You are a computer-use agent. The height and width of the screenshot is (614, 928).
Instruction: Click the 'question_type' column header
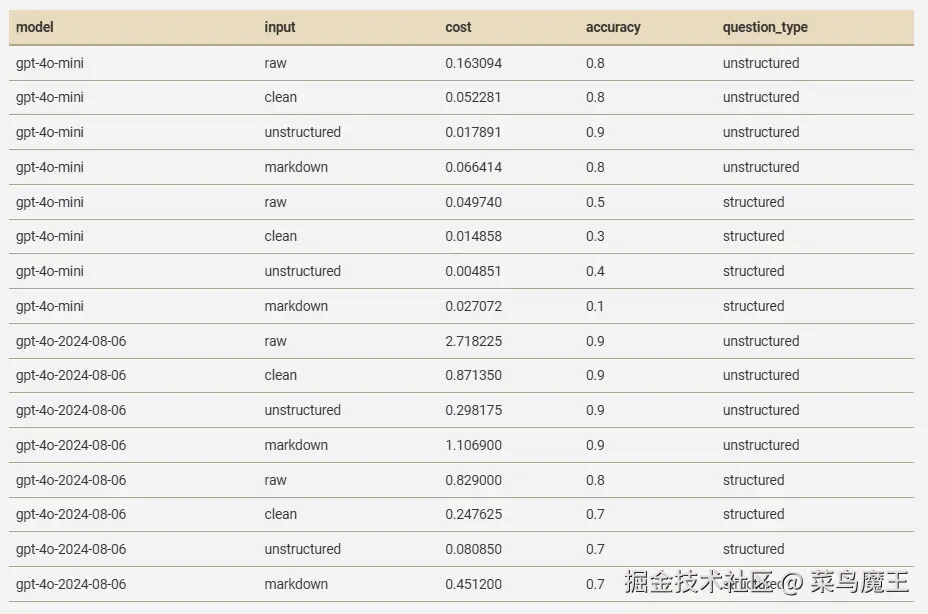[x=765, y=27]
